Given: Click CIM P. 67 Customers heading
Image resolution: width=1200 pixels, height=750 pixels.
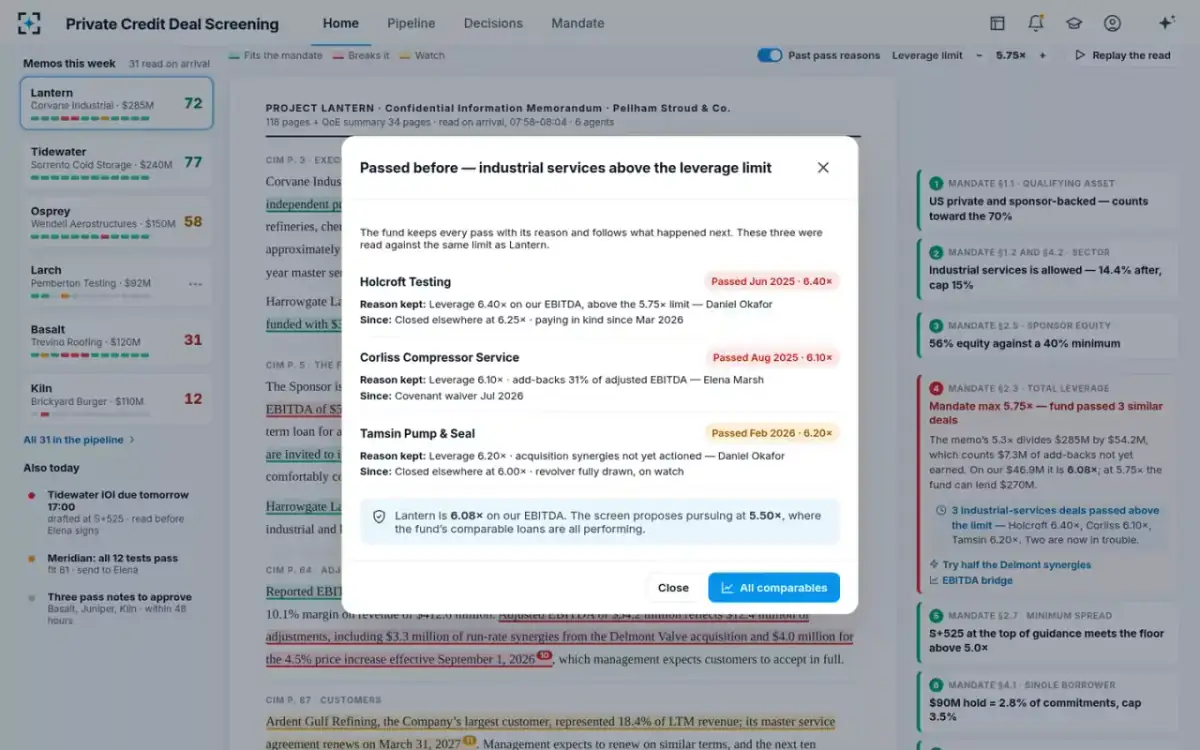Looking at the screenshot, I should click(325, 700).
